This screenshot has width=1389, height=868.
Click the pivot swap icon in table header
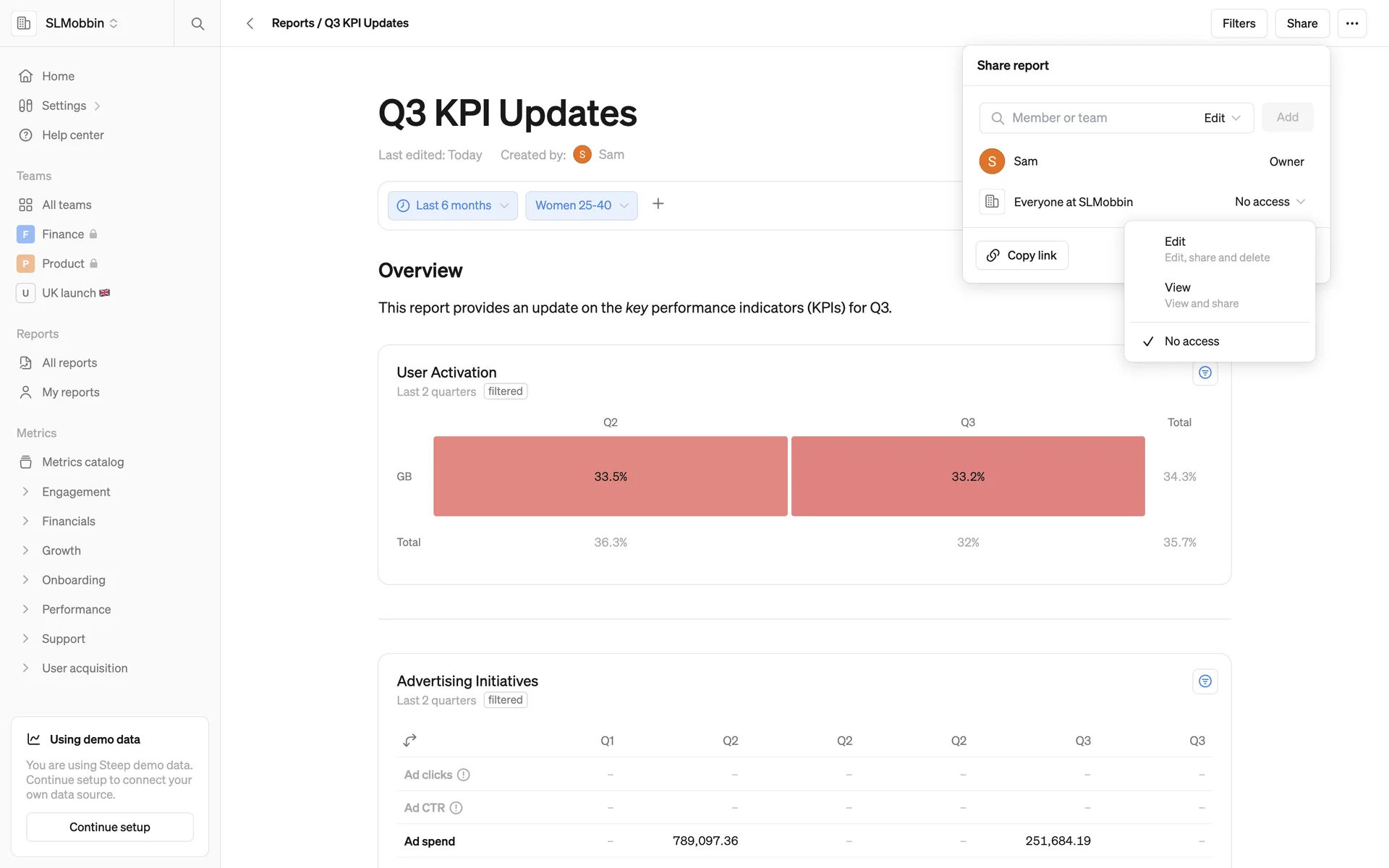(409, 740)
